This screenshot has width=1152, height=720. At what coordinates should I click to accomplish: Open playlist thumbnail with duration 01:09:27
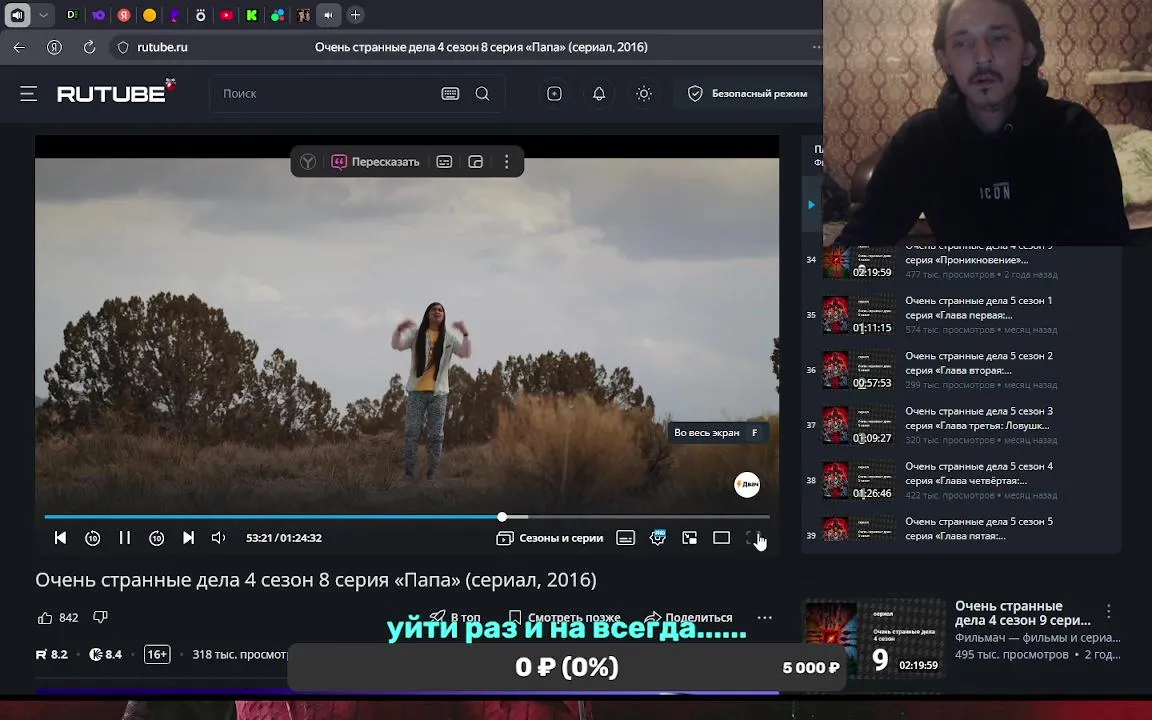(x=858, y=425)
